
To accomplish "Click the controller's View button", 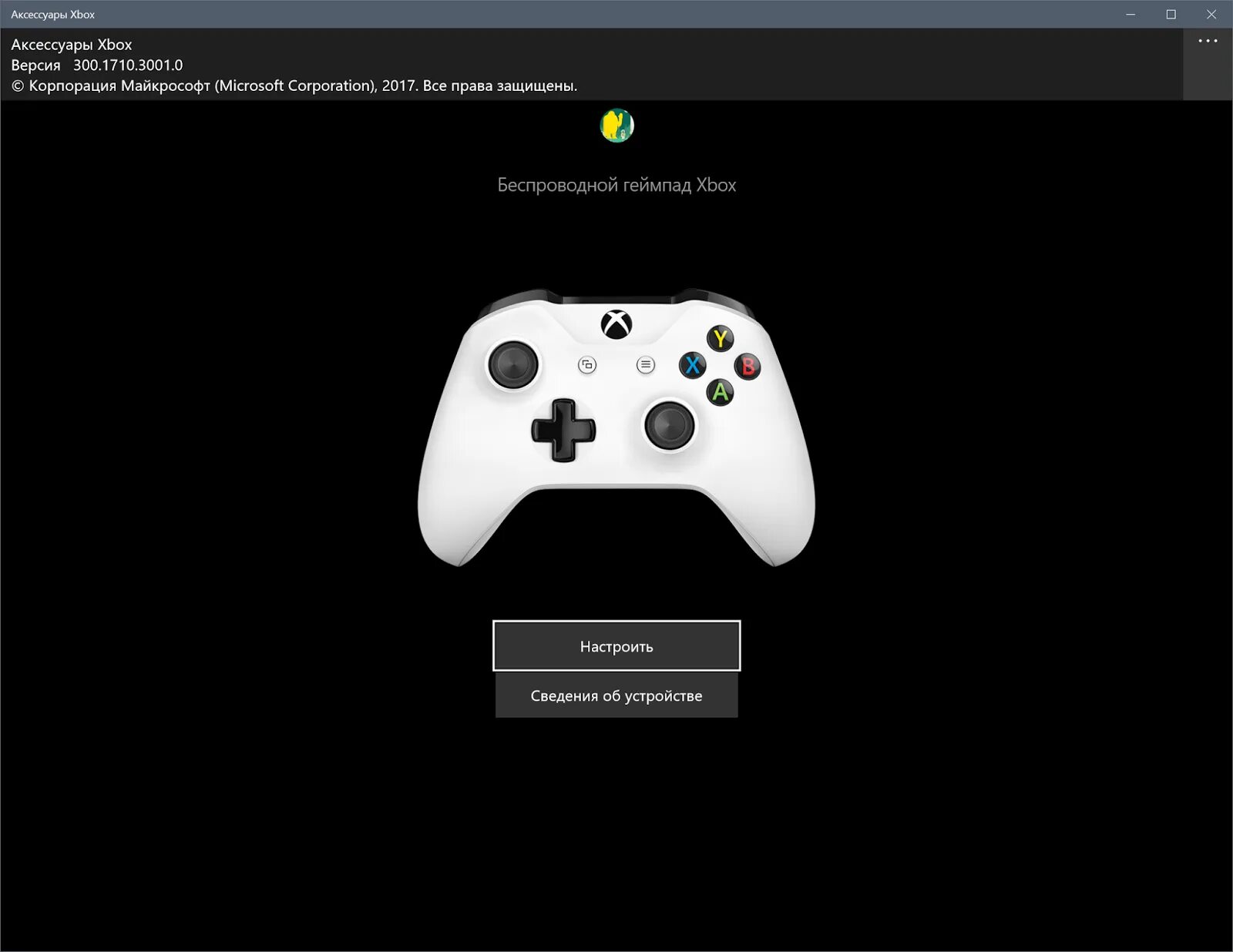I will coord(587,365).
